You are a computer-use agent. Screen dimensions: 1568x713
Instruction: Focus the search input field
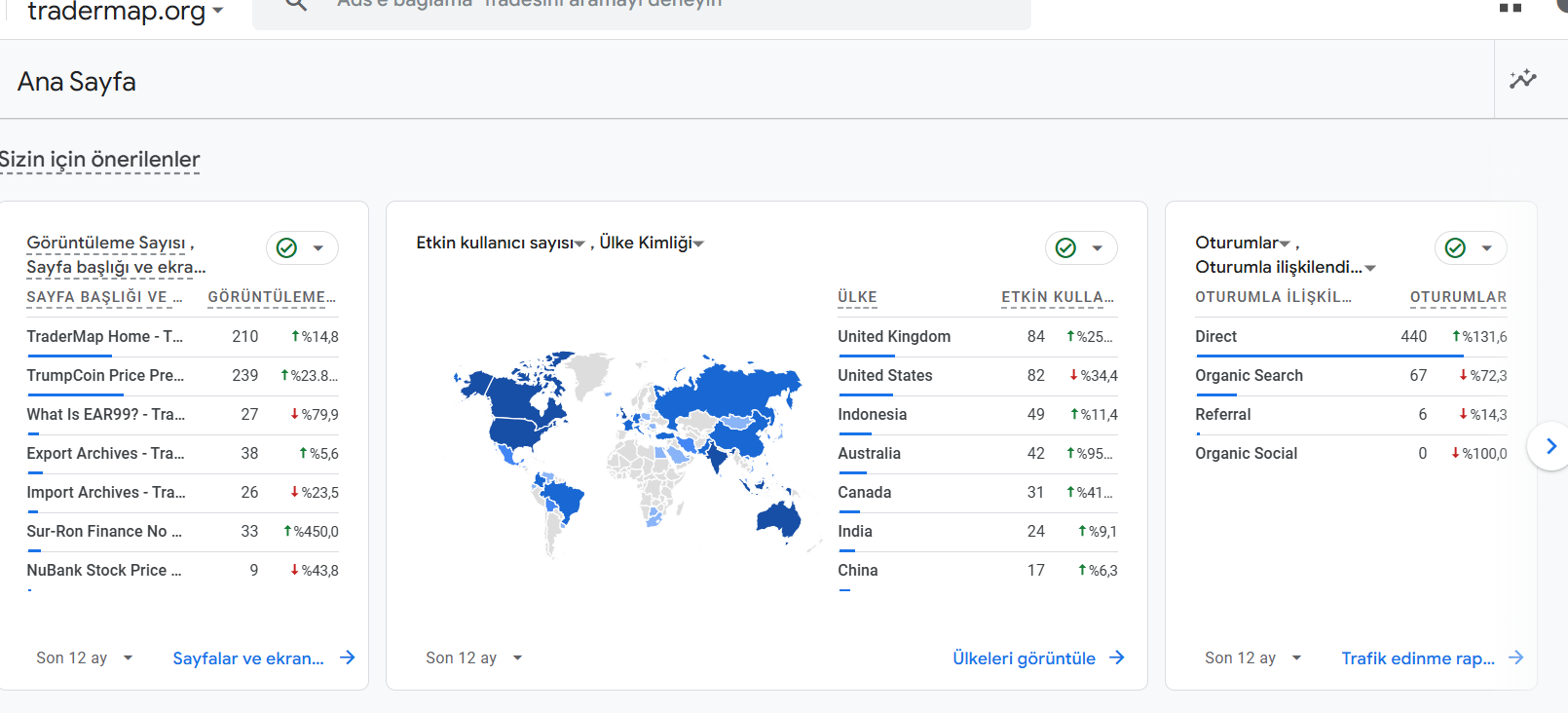click(641, 8)
